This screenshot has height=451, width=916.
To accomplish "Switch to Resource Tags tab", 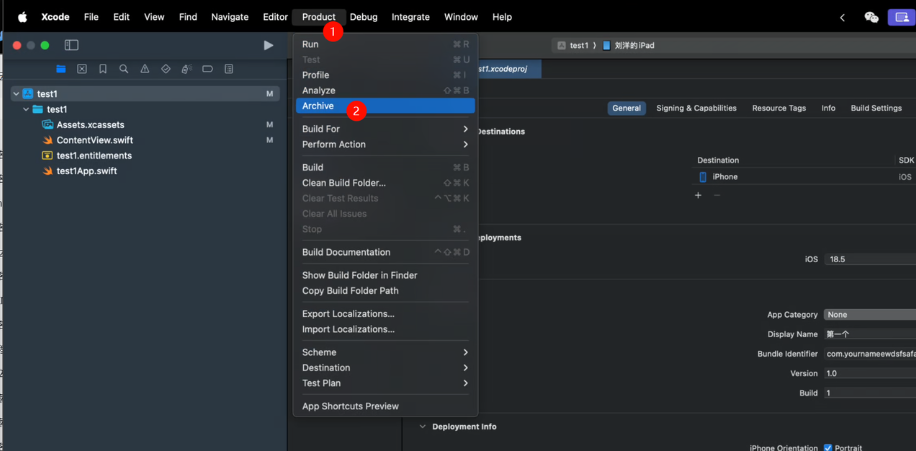I will pos(779,108).
